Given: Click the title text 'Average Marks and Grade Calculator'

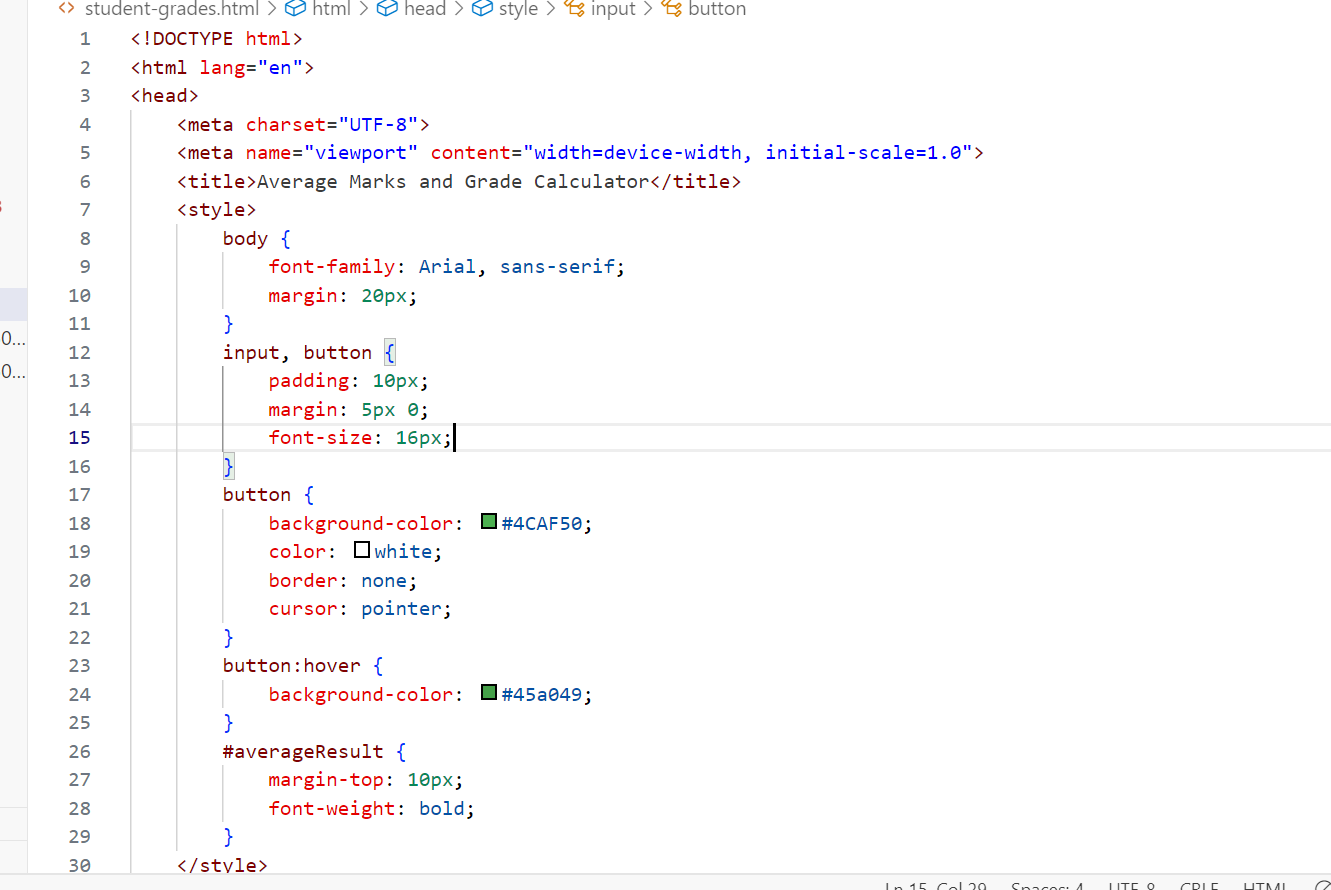Looking at the screenshot, I should 453,181.
